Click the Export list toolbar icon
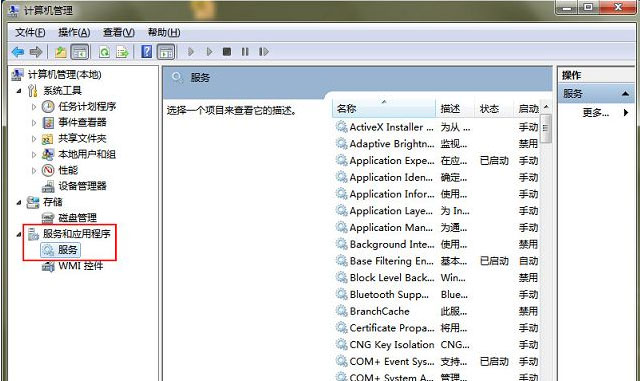640x381 pixels. pos(122,52)
